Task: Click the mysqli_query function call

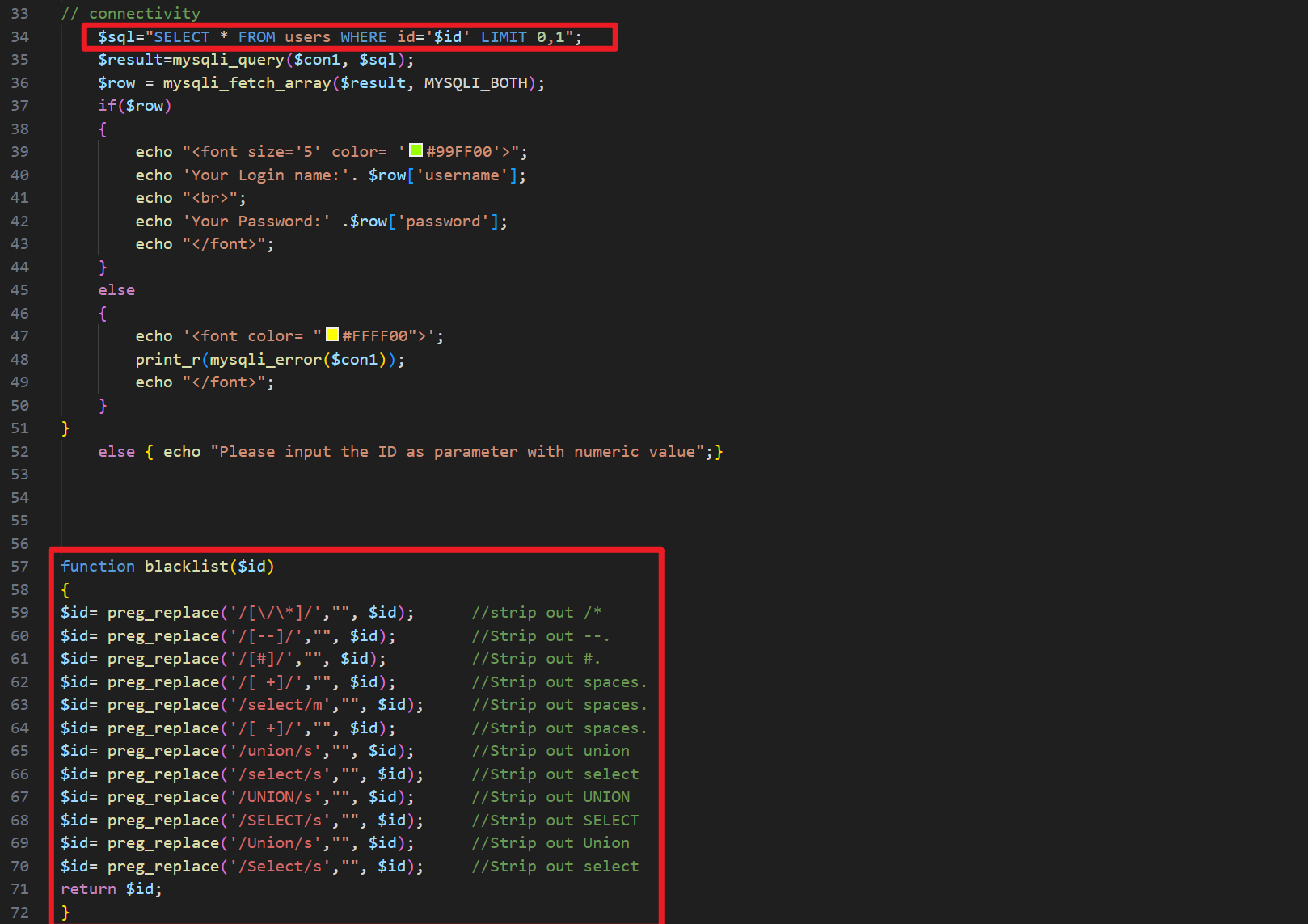Action: (228, 60)
